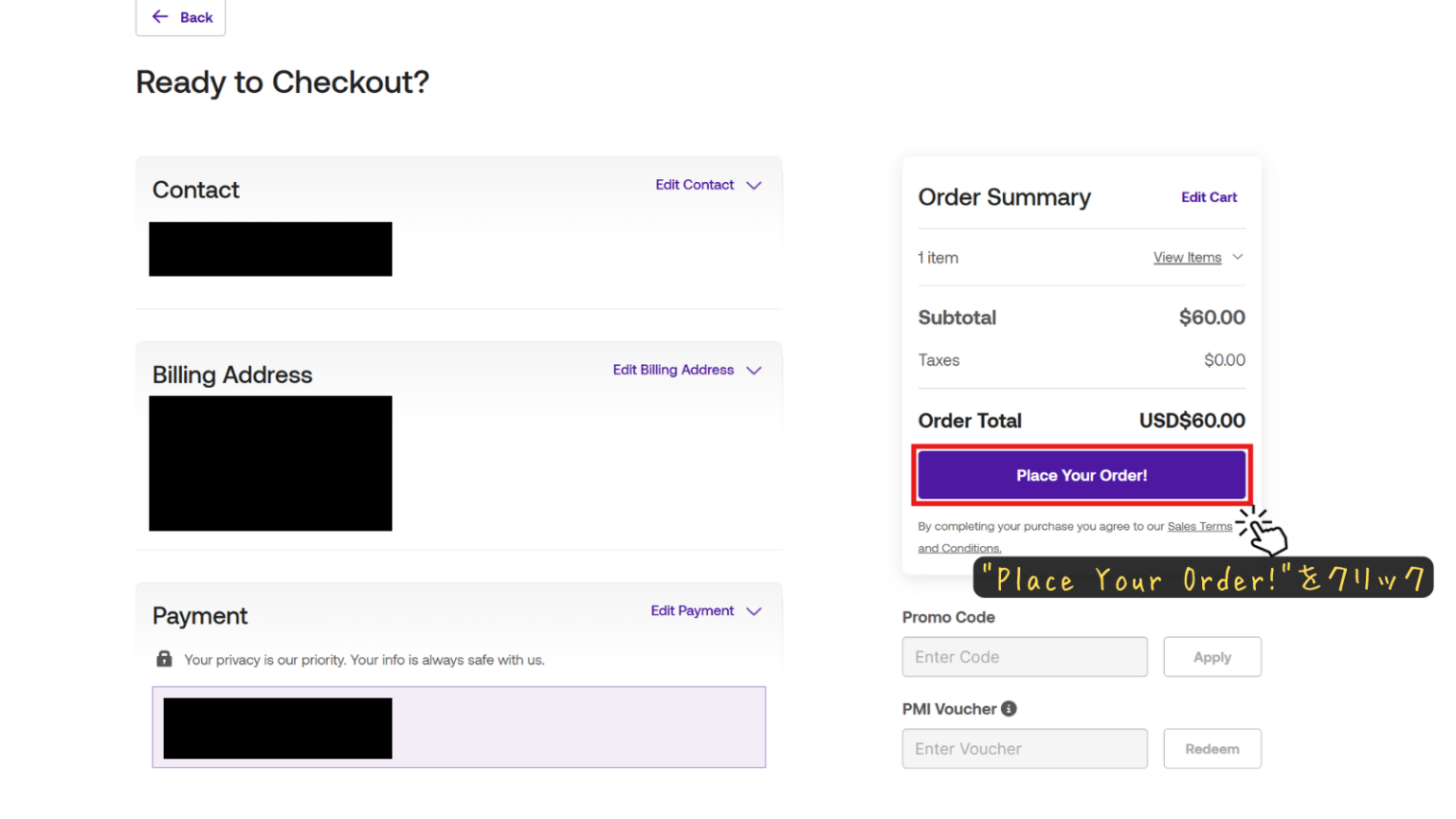Image resolution: width=1456 pixels, height=819 pixels.
Task: Click the padlock privacy icon
Action: tap(164, 659)
